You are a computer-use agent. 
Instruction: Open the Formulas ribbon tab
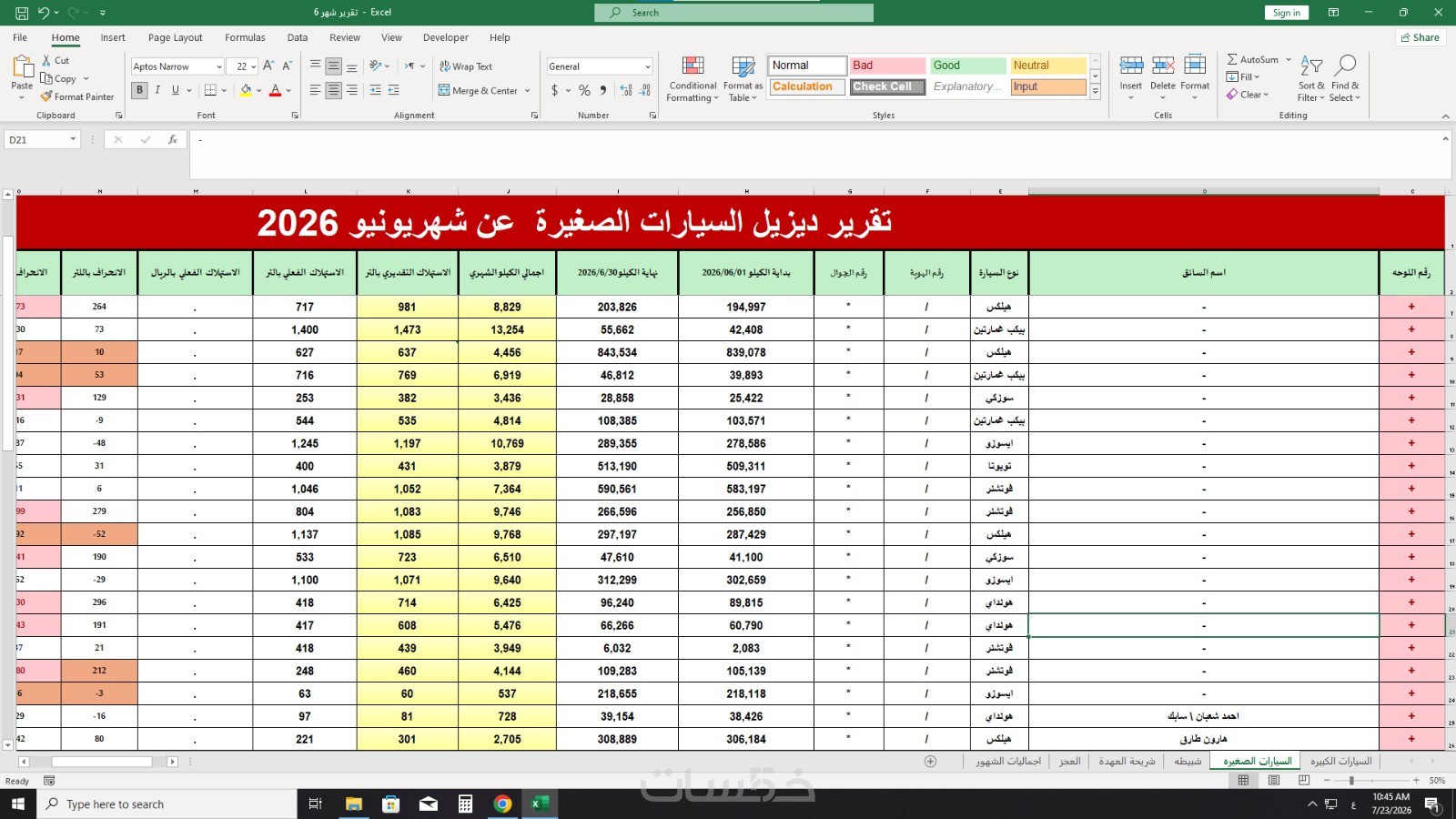point(245,37)
